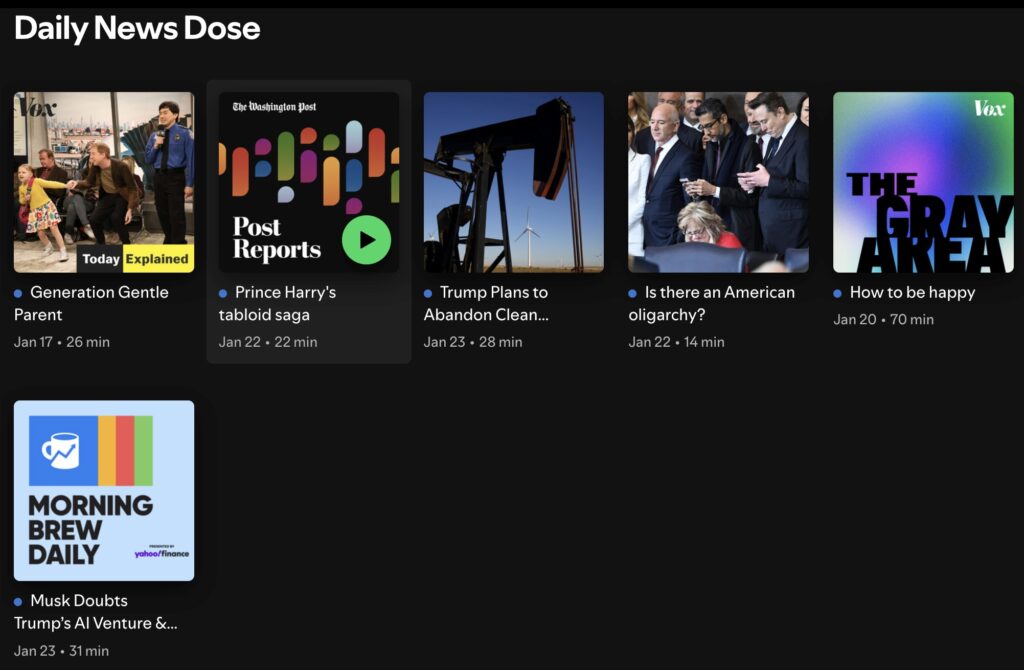This screenshot has width=1024, height=670.
Task: Click the Jan 22 • 22 min label
Action: pyautogui.click(x=268, y=342)
